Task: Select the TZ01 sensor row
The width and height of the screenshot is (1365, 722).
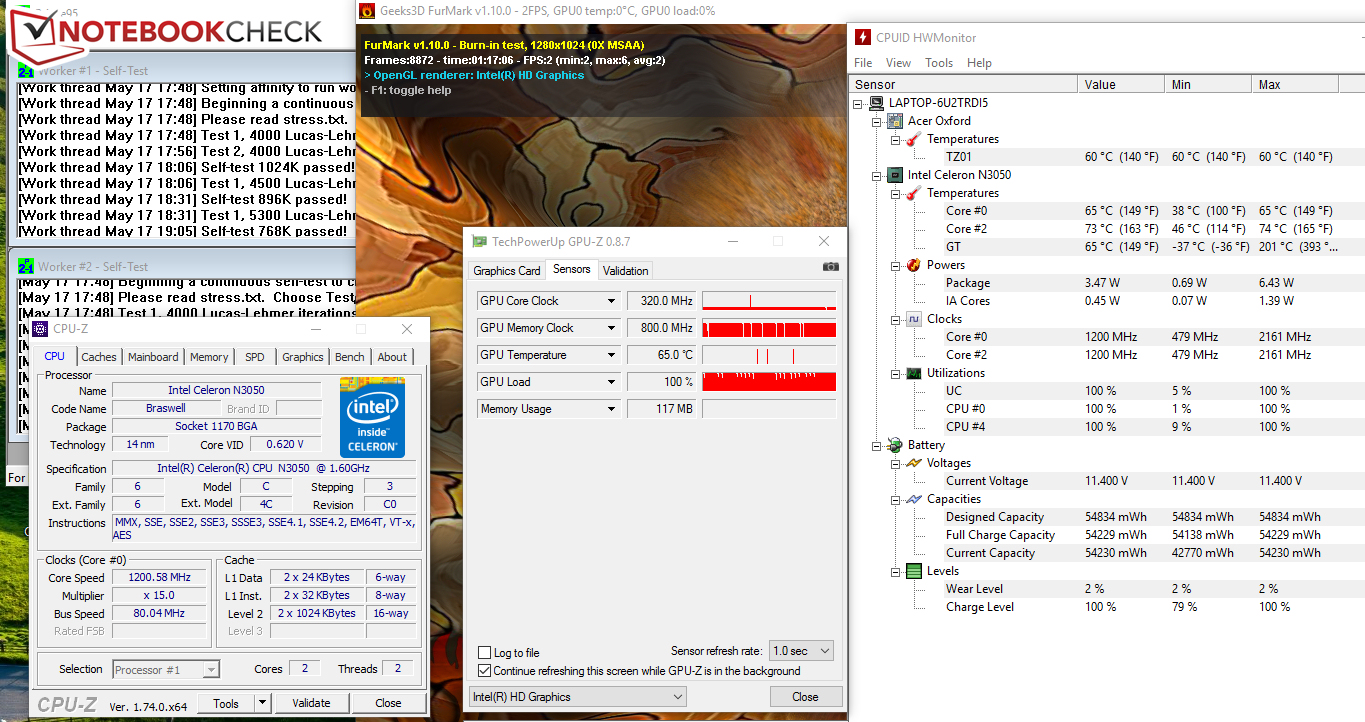Action: click(1108, 157)
